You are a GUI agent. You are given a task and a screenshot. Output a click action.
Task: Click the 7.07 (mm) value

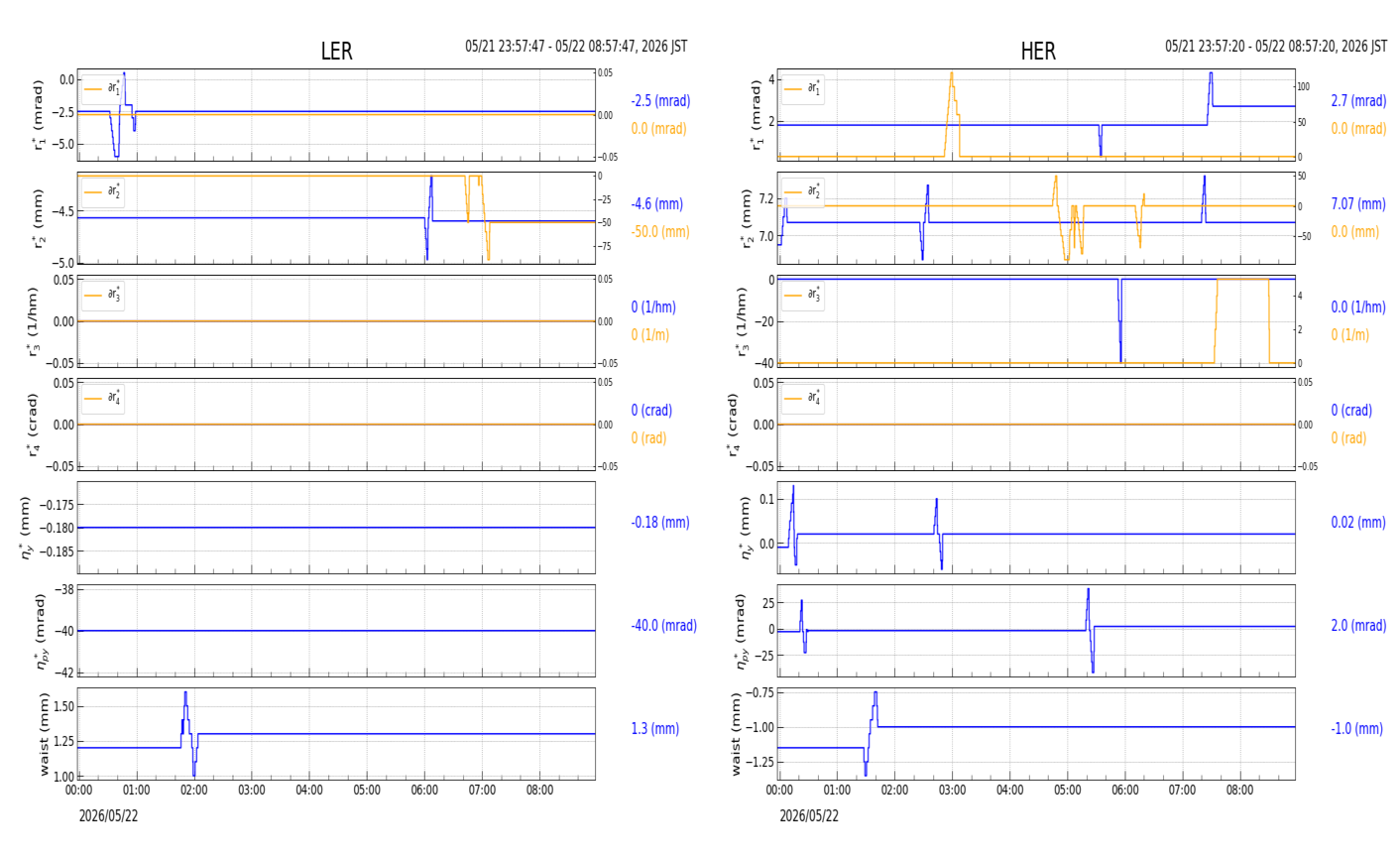[1357, 204]
